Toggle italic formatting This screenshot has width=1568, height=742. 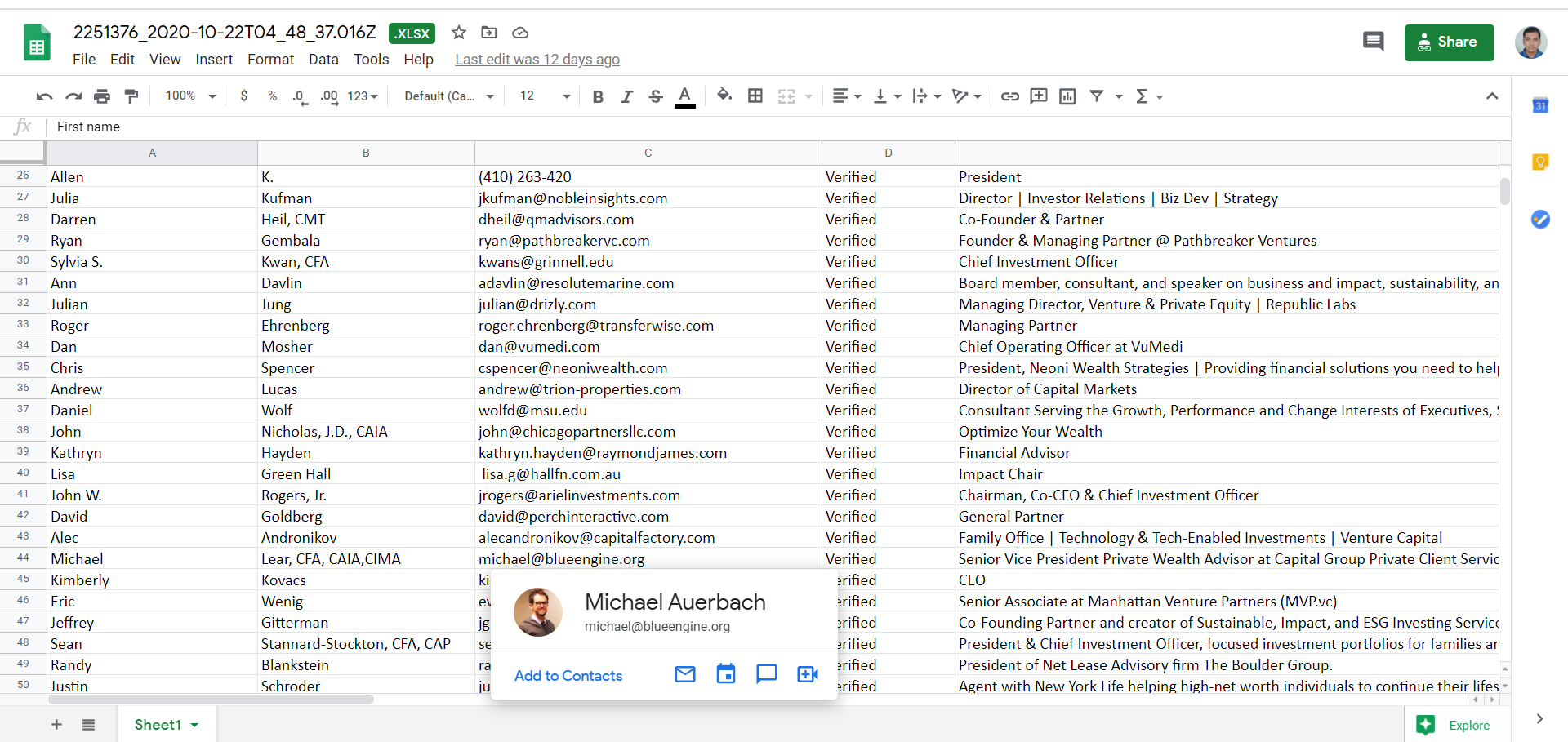(x=626, y=96)
